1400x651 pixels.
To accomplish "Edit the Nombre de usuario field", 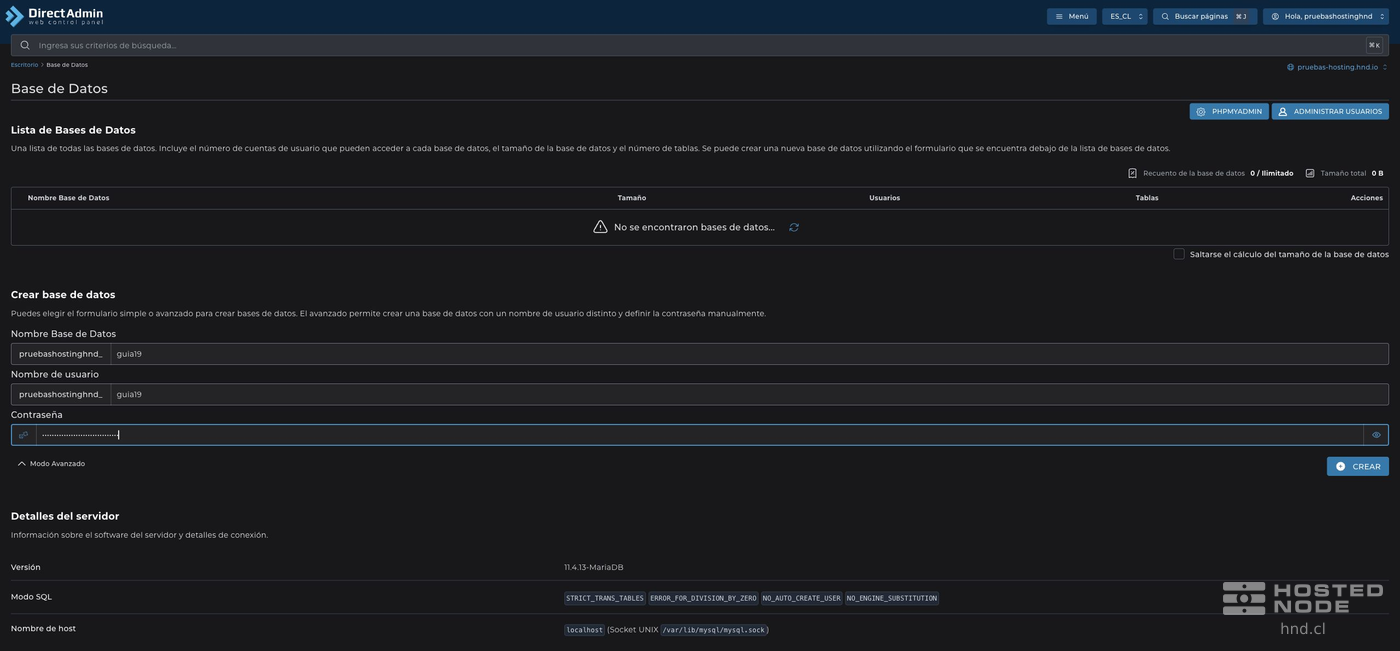I will tap(749, 394).
